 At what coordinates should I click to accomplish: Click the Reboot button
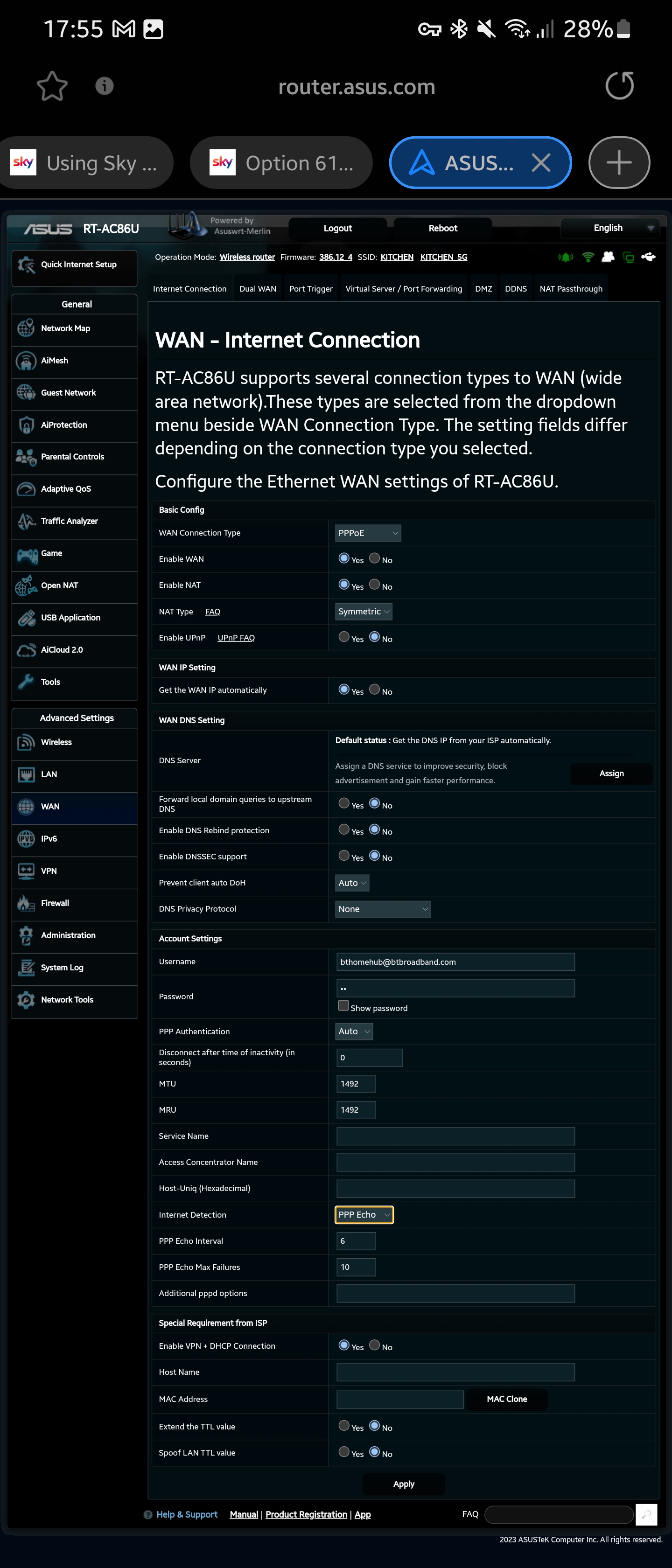pos(442,228)
